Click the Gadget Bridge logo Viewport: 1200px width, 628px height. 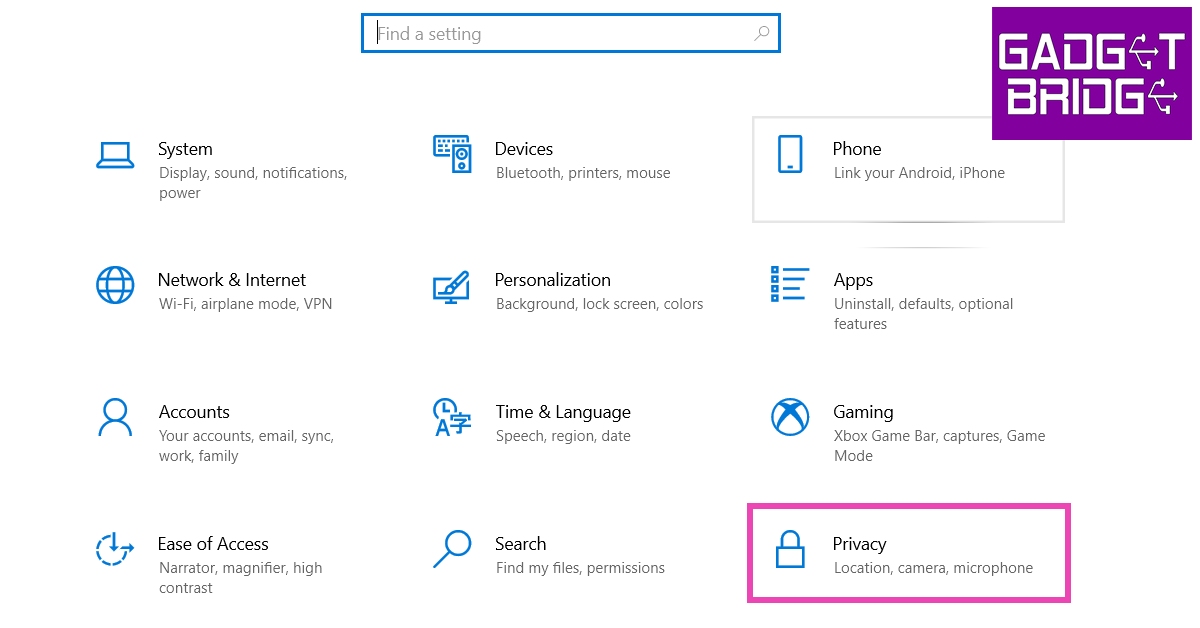(x=1091, y=73)
